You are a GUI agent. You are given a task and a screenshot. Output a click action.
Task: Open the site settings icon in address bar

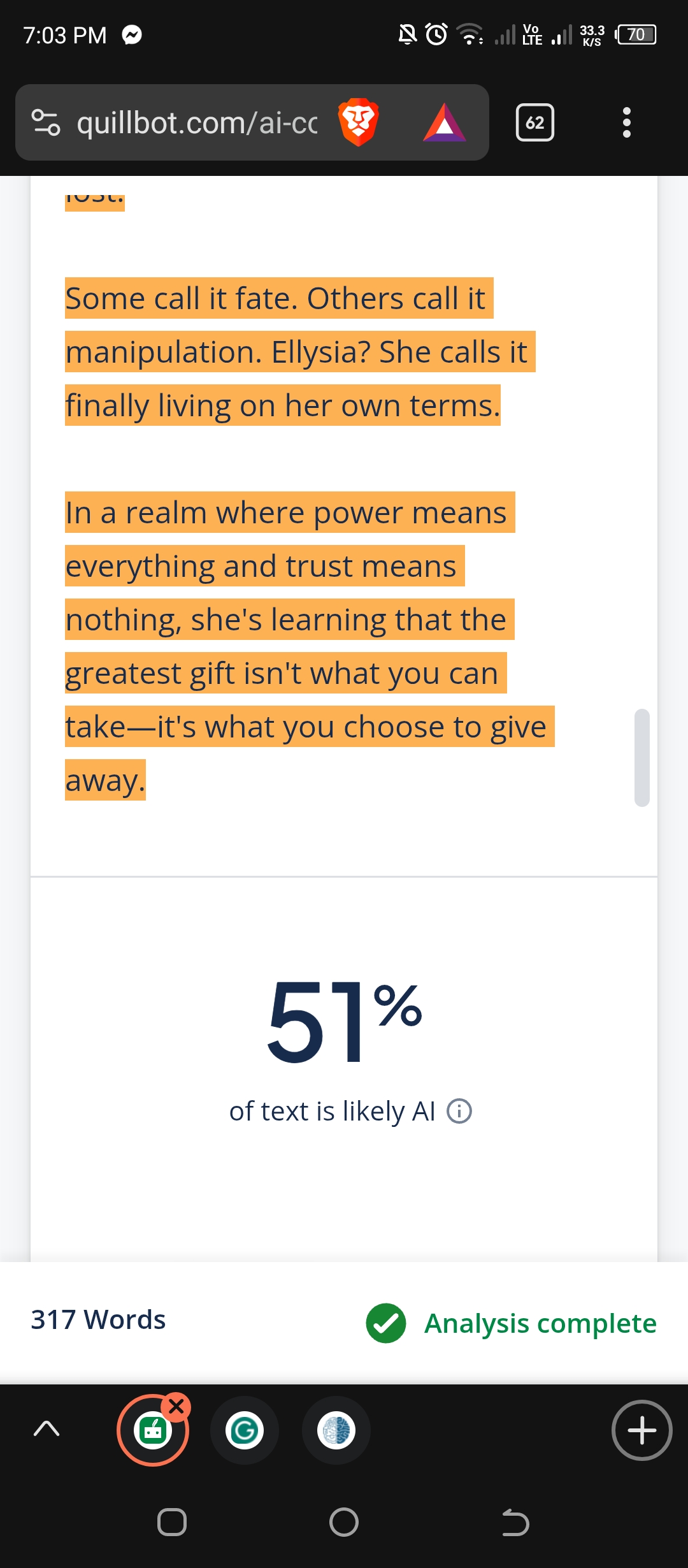click(x=46, y=122)
